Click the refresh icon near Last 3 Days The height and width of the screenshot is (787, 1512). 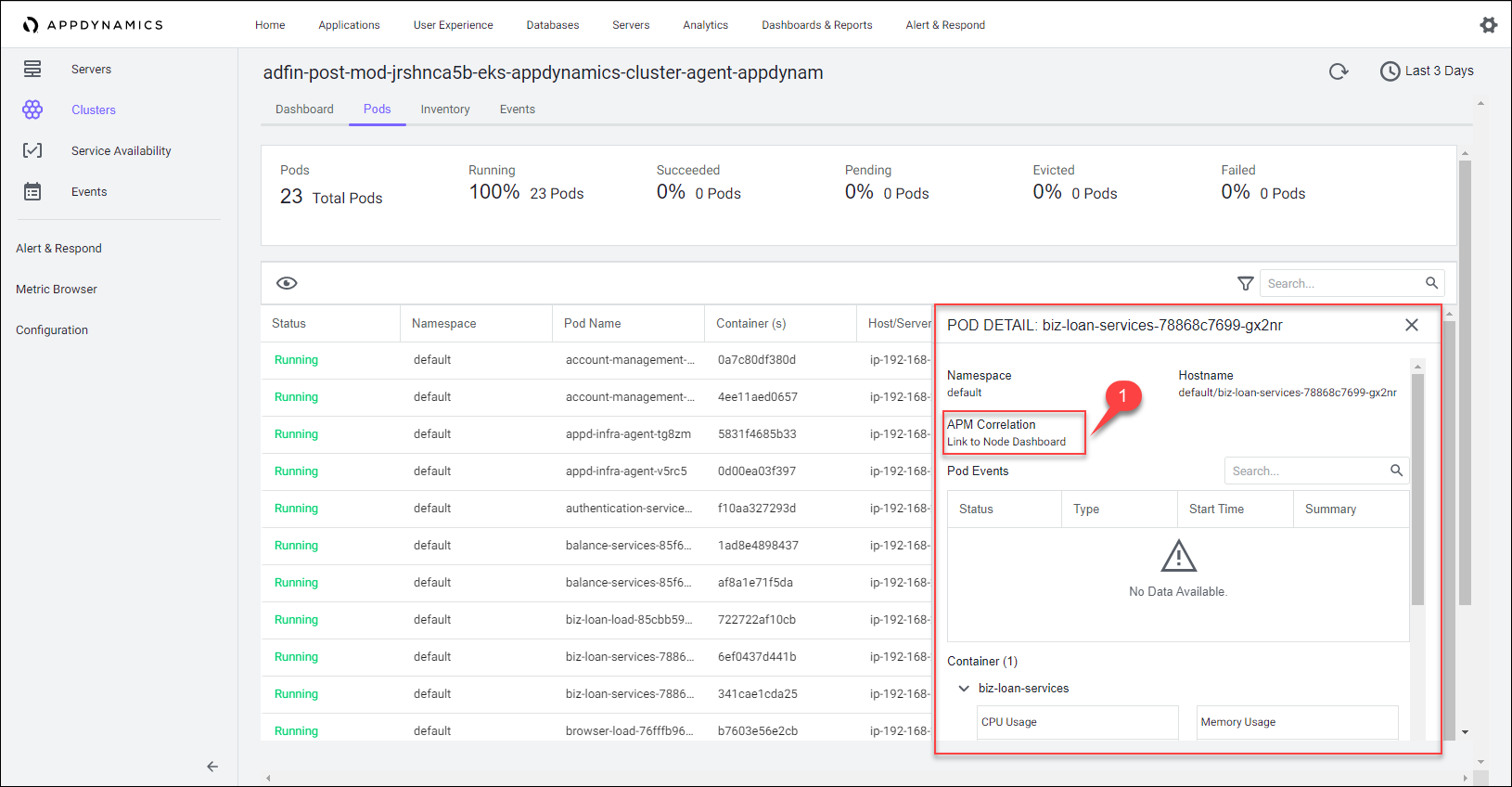(1338, 71)
